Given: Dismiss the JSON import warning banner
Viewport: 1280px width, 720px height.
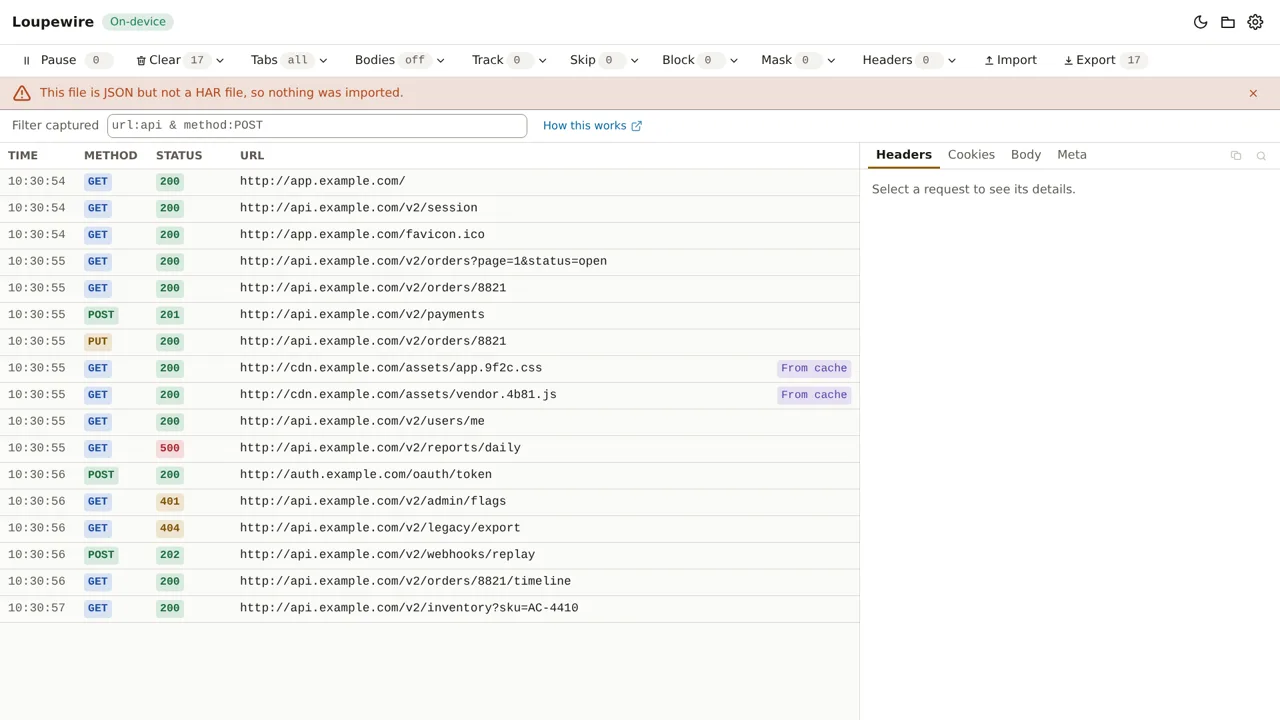Looking at the screenshot, I should point(1253,93).
